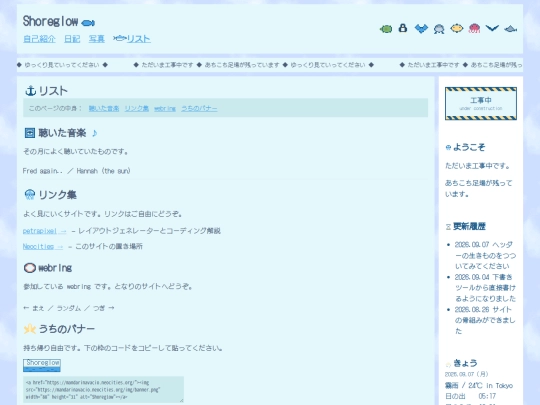Go to random webring site ランダム
The width and height of the screenshot is (540, 405).
(68, 308)
